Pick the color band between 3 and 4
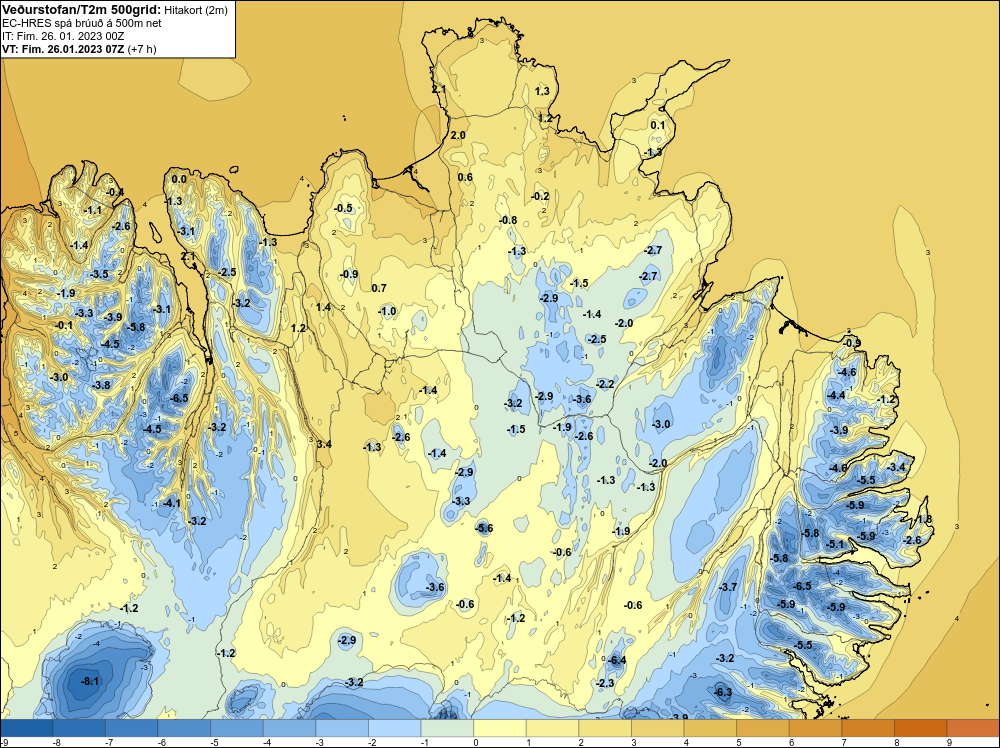Image resolution: width=1000 pixels, height=748 pixels. click(658, 728)
